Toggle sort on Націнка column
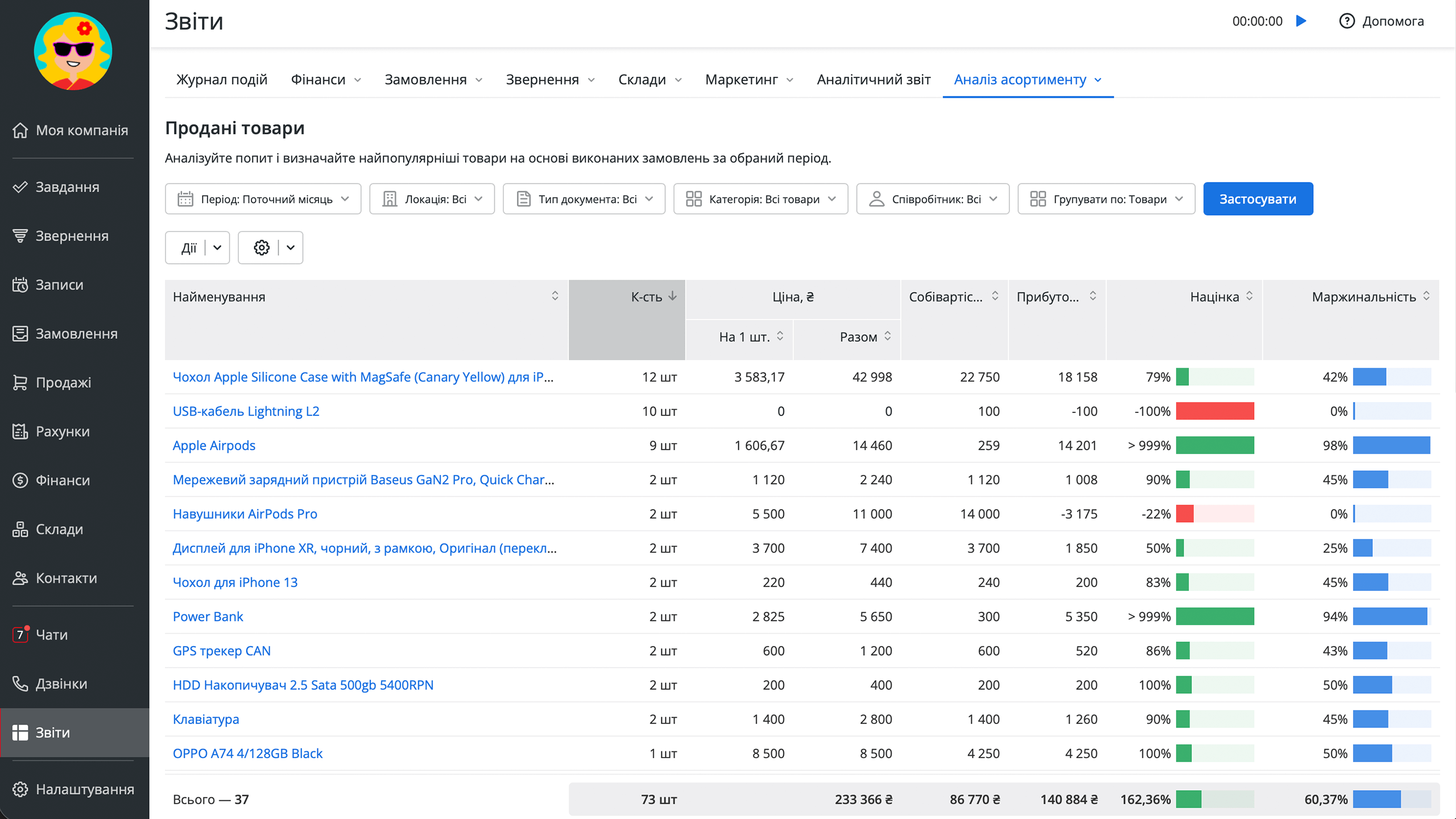Viewport: 1456px width, 819px height. (x=1249, y=296)
